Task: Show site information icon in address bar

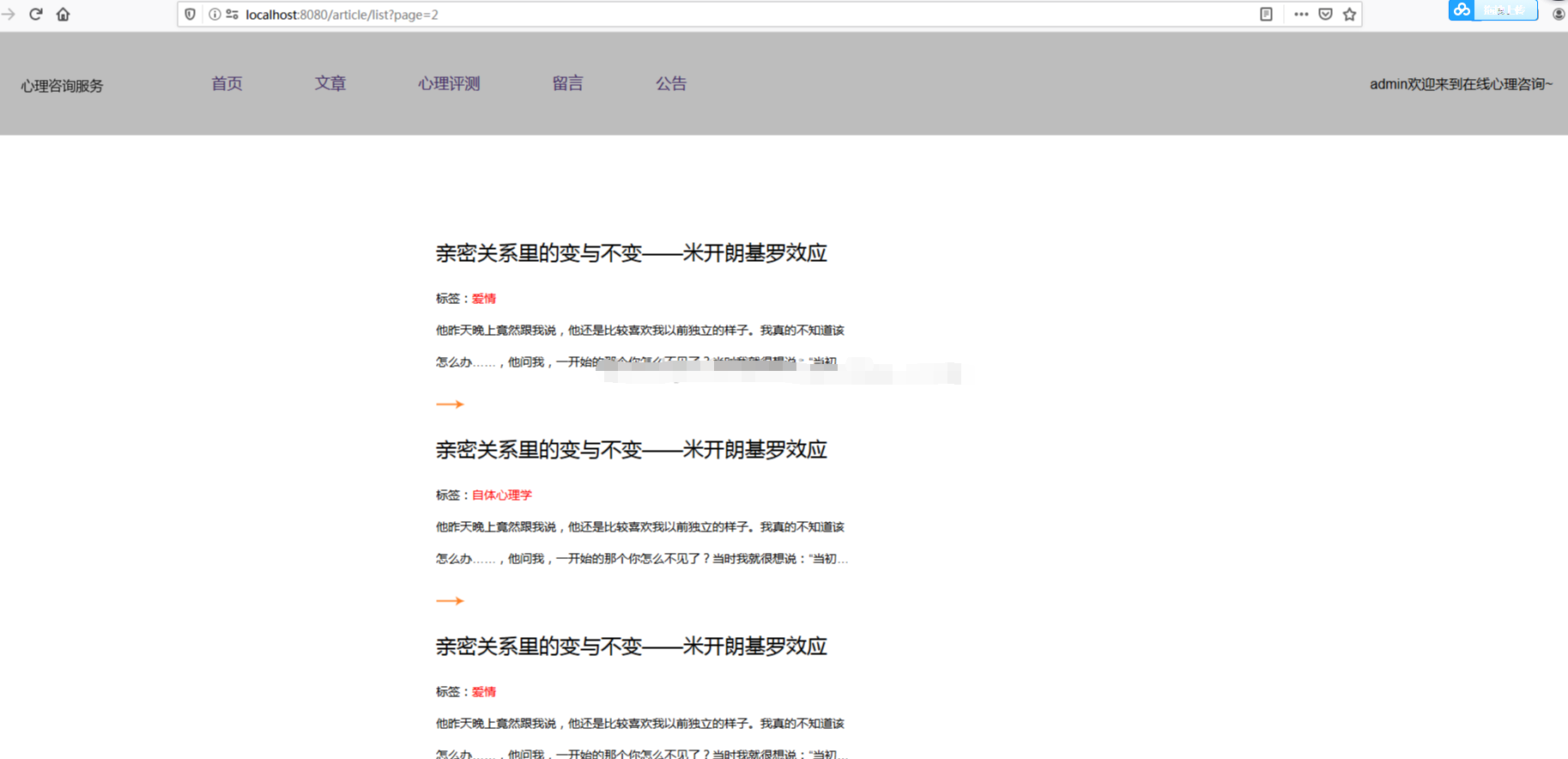Action: (x=215, y=14)
